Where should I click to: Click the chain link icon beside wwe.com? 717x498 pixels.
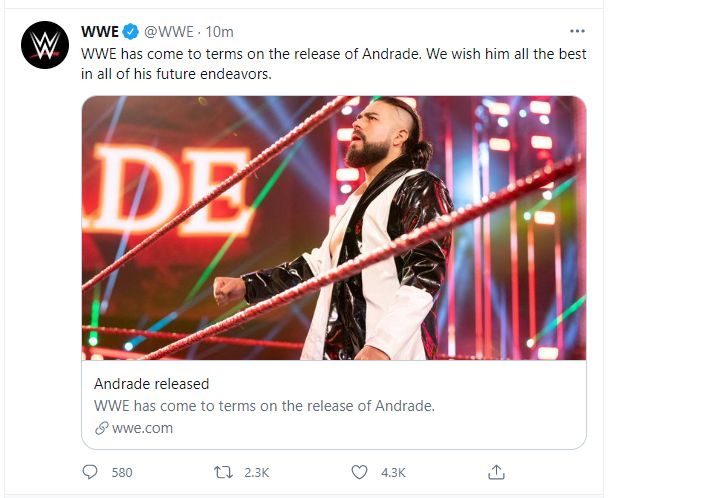pyautogui.click(x=101, y=428)
